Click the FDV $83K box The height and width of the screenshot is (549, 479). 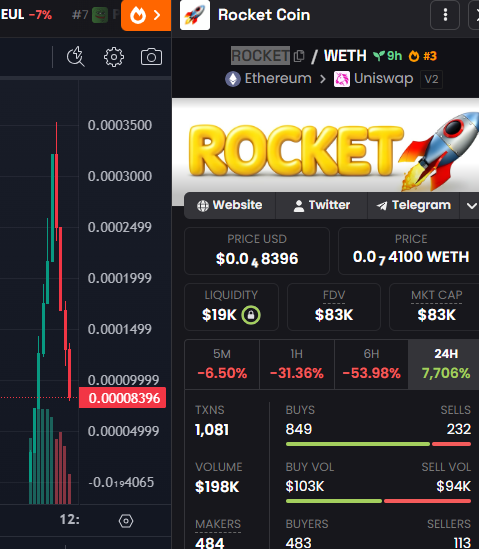[334, 307]
